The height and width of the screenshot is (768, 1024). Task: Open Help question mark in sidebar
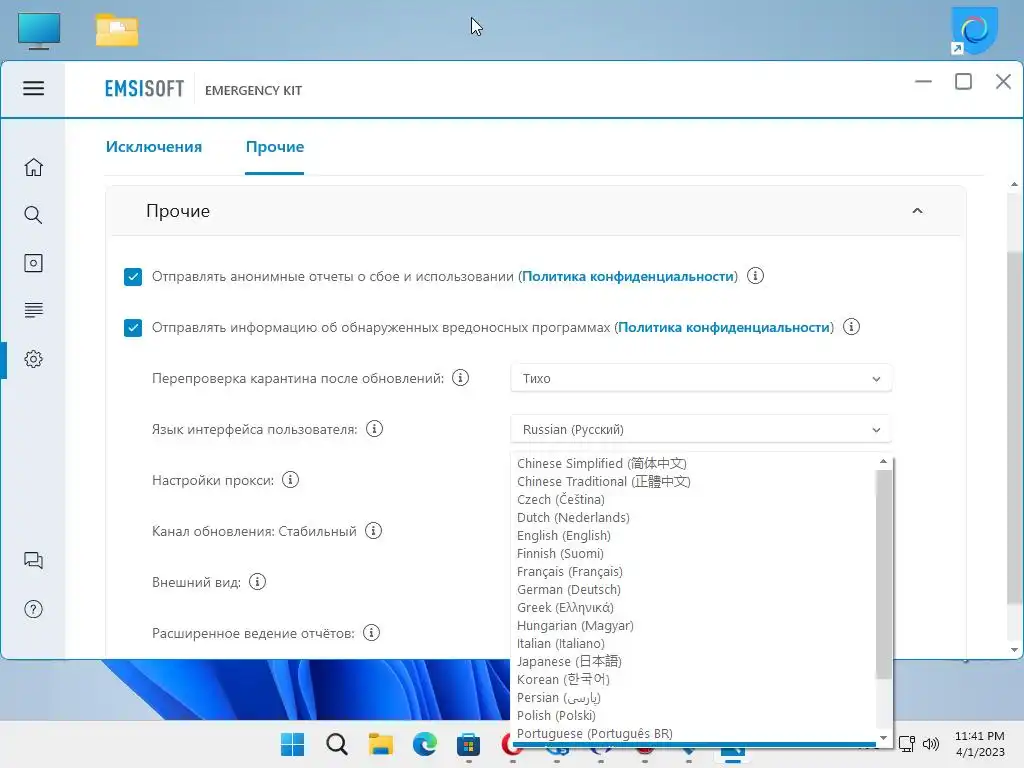tap(33, 609)
